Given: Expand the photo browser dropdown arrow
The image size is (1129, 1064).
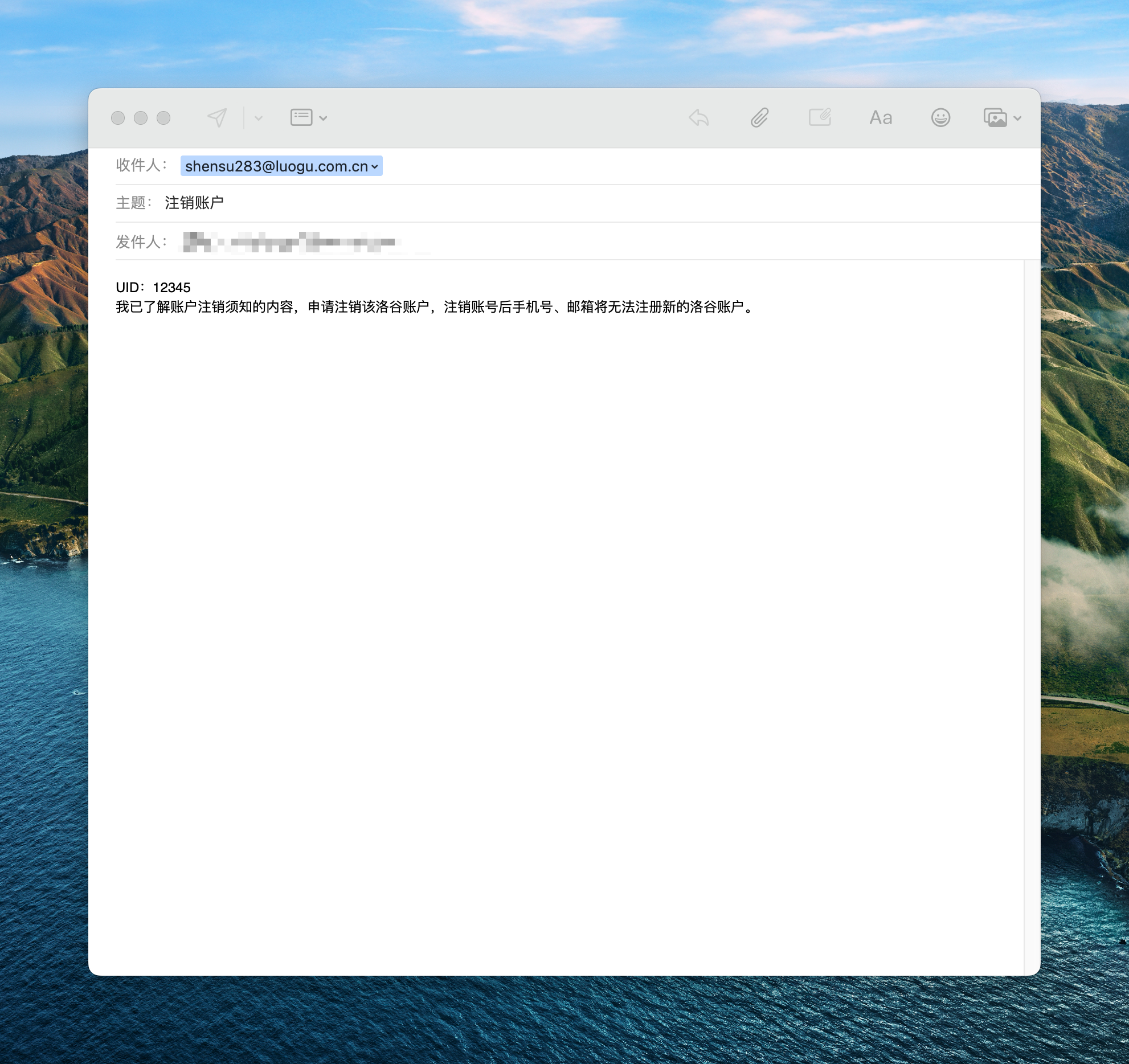Looking at the screenshot, I should [x=1018, y=118].
